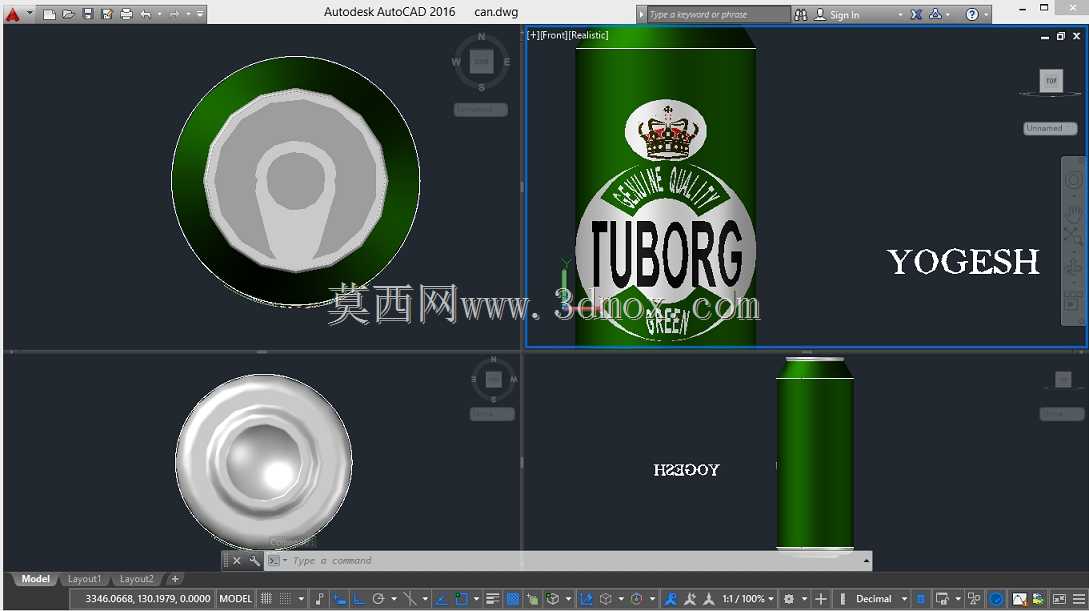Expand command line recent commands arrow
The width and height of the screenshot is (1089, 611).
pyautogui.click(x=285, y=560)
